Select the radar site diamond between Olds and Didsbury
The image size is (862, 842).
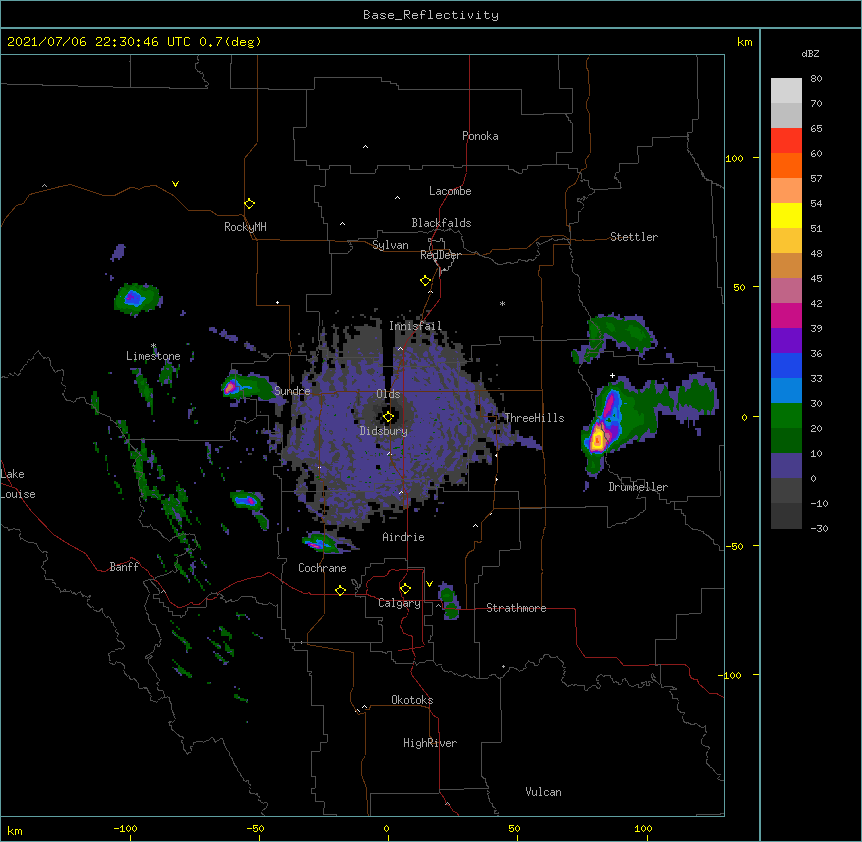(388, 417)
